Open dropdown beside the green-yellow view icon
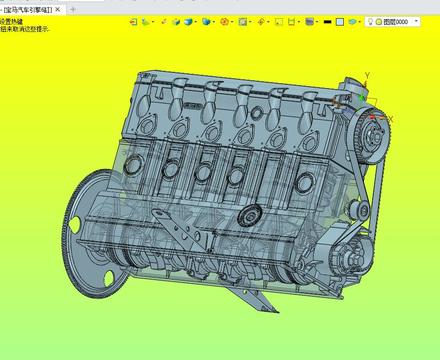The width and height of the screenshot is (440, 360). click(153, 22)
